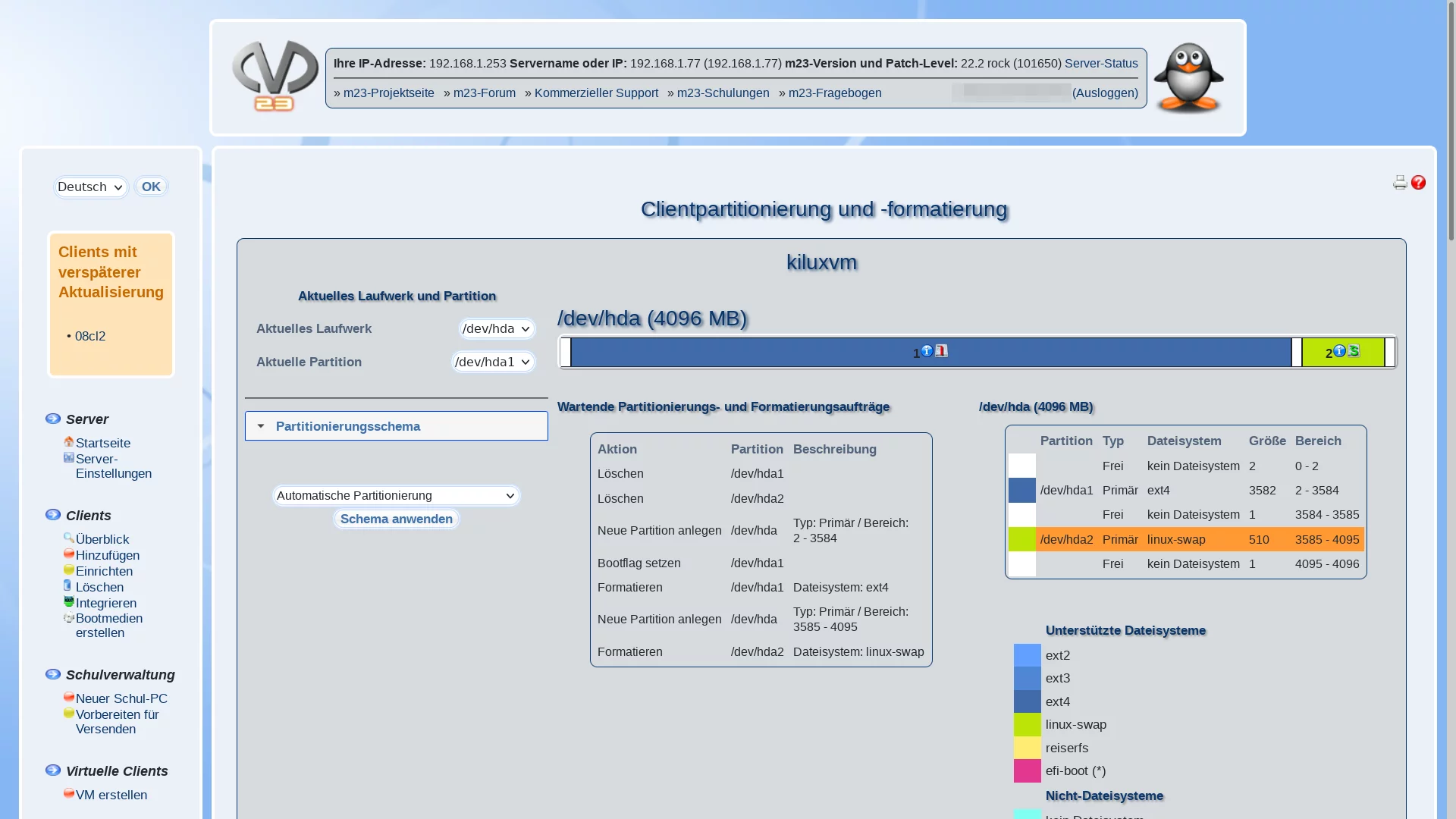Image resolution: width=1456 pixels, height=819 pixels.
Task: Click the magnifier icon beside Überblick
Action: [x=69, y=538]
